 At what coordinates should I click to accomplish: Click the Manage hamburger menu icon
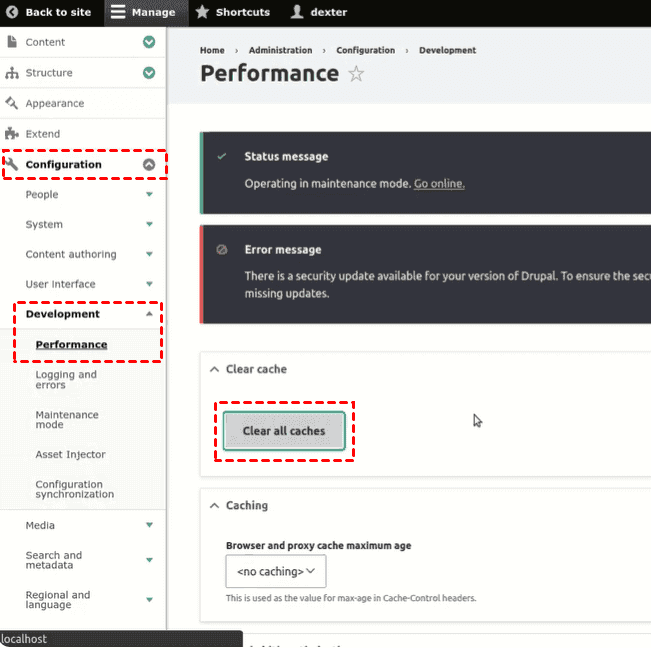118,12
